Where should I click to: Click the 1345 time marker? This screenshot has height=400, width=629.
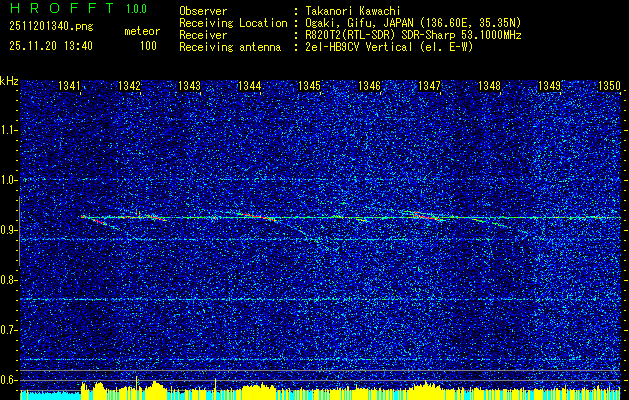click(x=309, y=86)
